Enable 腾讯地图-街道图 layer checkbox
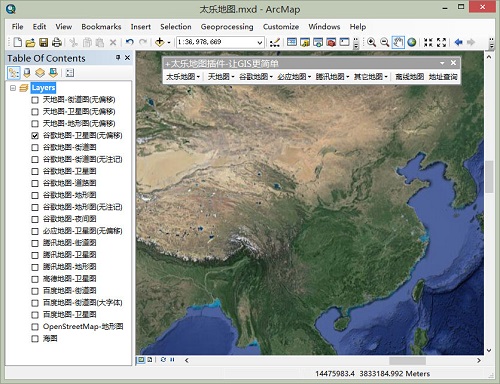The height and width of the screenshot is (384, 500). click(x=35, y=243)
